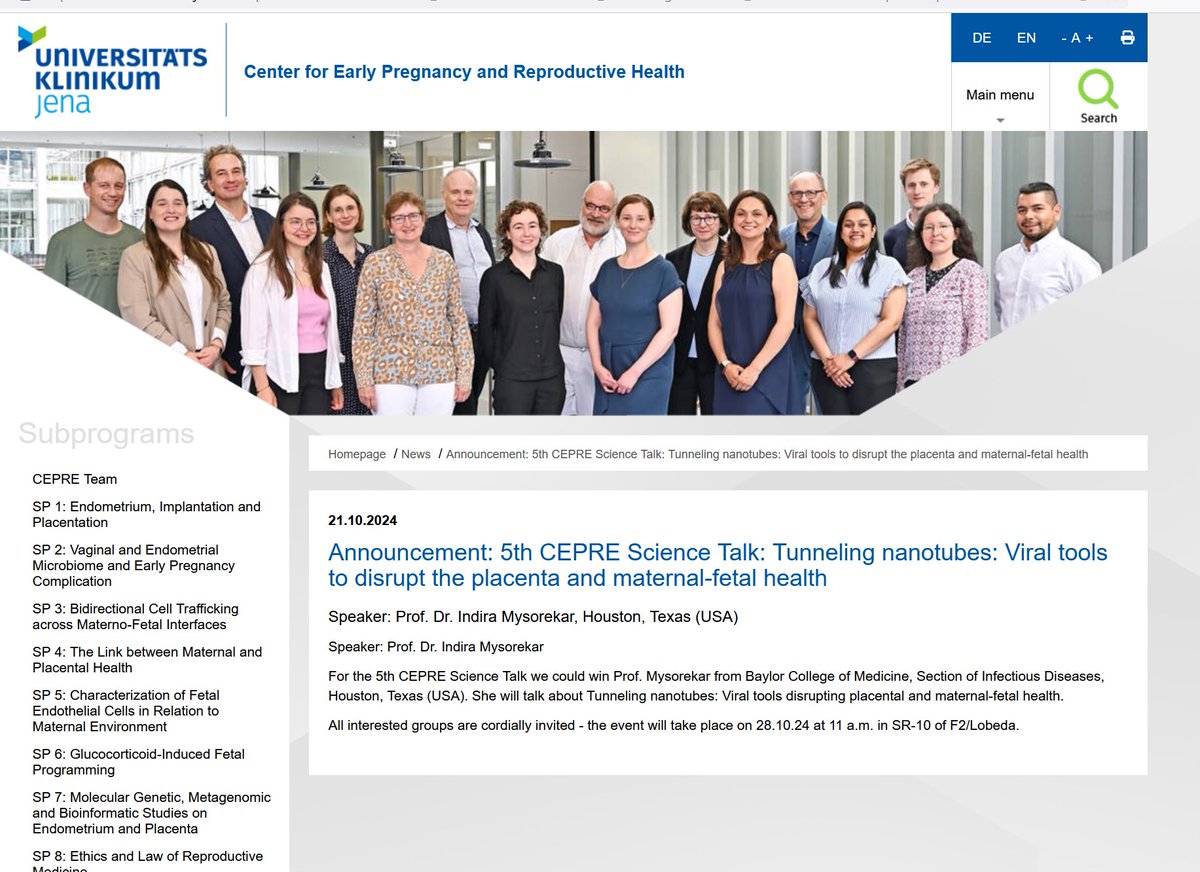
Task: Switch language to EN
Action: pos(1026,38)
